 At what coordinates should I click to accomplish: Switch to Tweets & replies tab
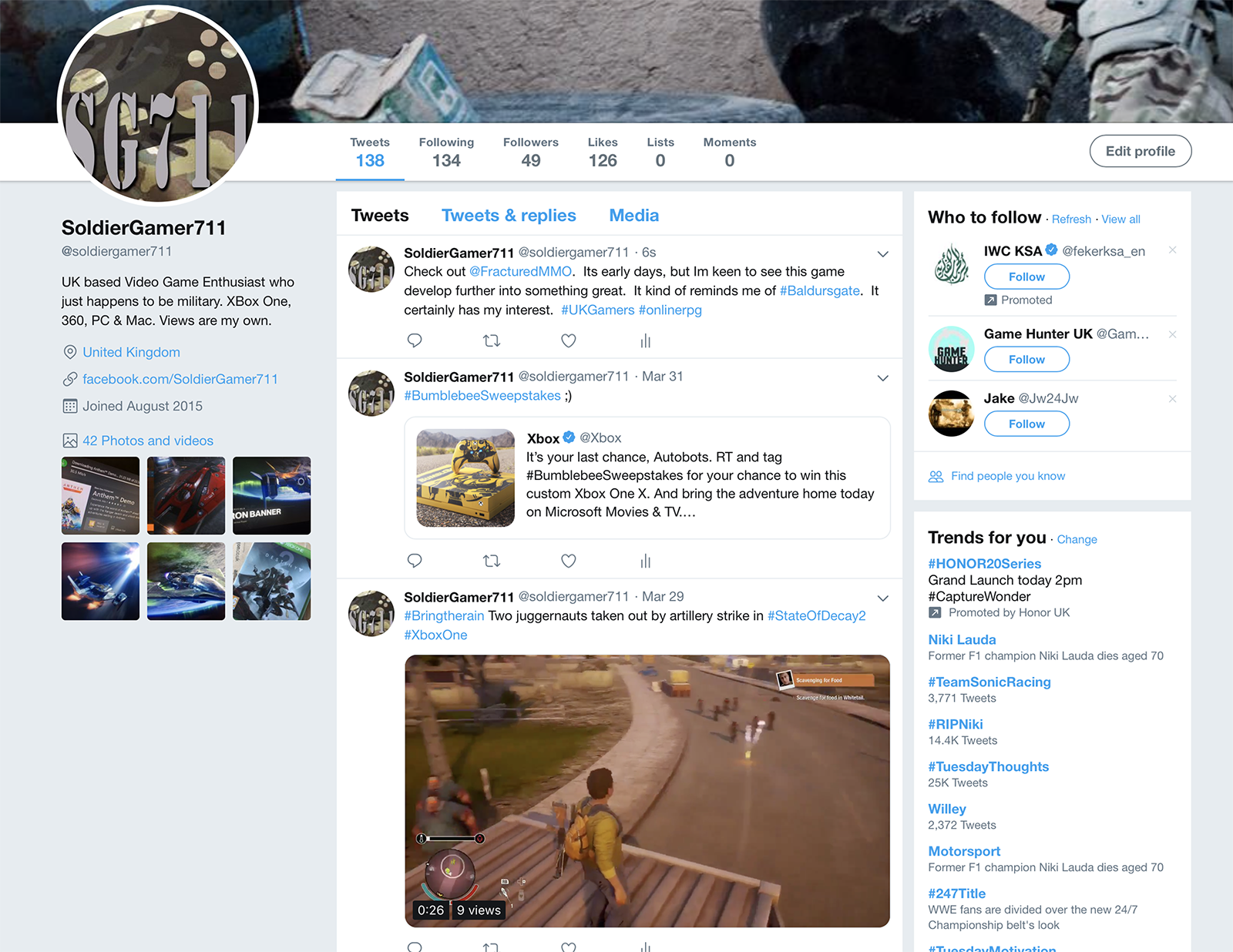click(509, 216)
